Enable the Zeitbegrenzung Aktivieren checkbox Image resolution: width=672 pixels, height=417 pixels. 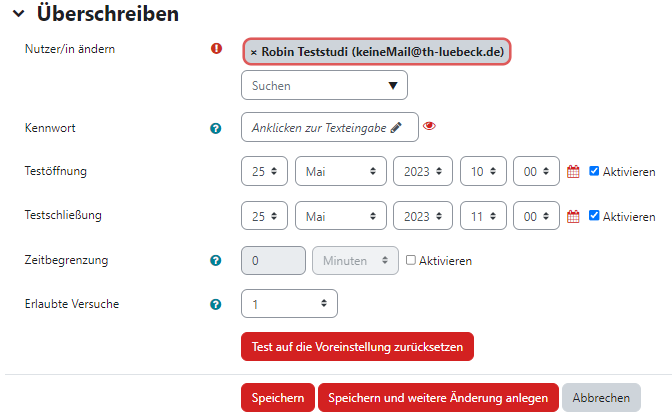[x=411, y=260]
